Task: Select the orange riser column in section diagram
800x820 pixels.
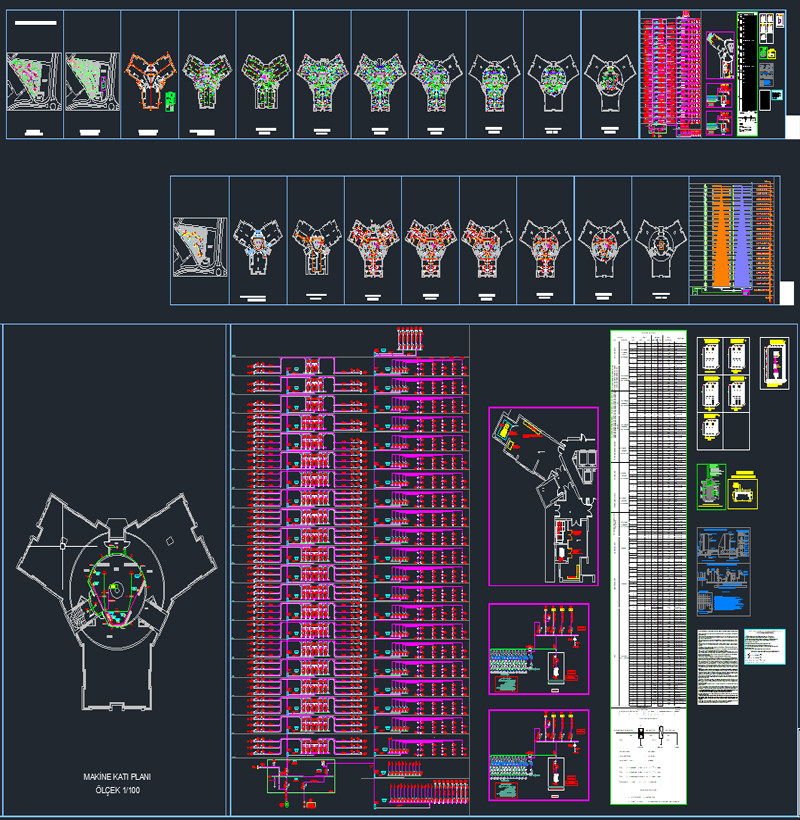Action: click(723, 240)
